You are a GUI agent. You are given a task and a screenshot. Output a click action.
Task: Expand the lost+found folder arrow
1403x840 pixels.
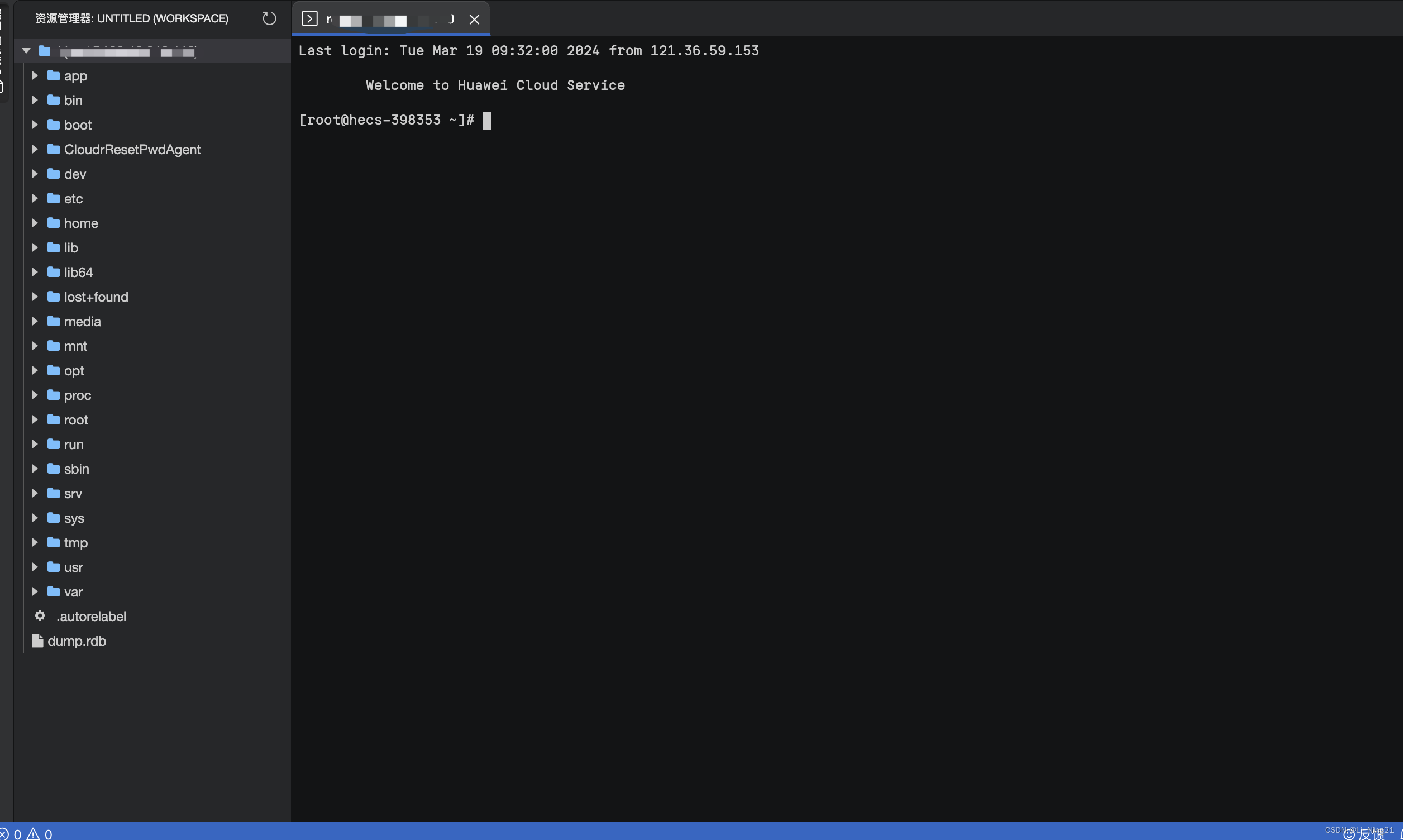[35, 297]
